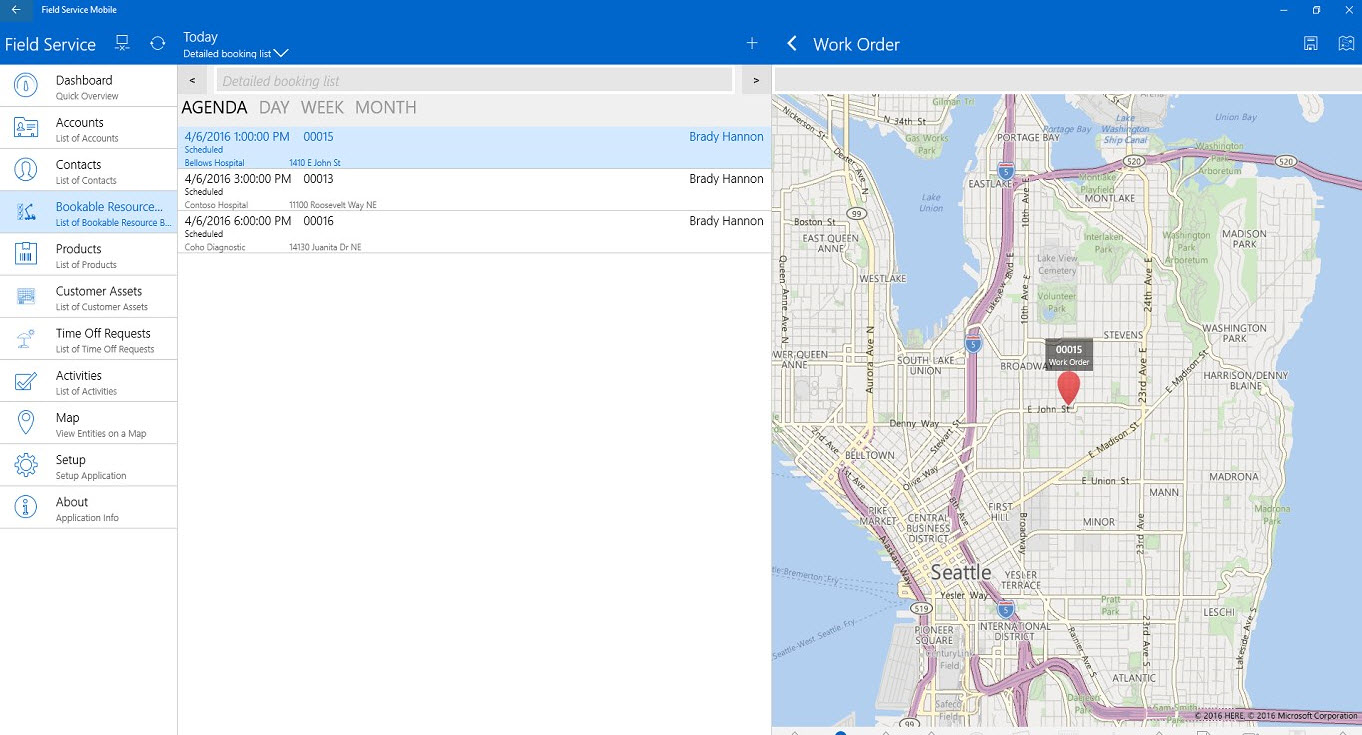This screenshot has width=1362, height=735.
Task: Open Customer Assets in the sidebar
Action: [88, 297]
